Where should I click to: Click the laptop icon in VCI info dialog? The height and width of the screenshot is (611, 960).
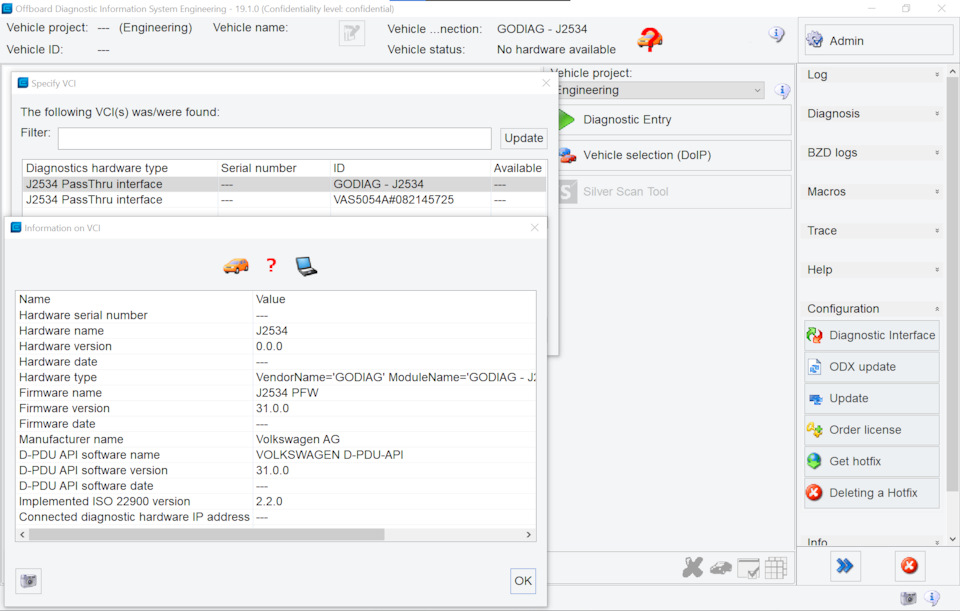306,266
